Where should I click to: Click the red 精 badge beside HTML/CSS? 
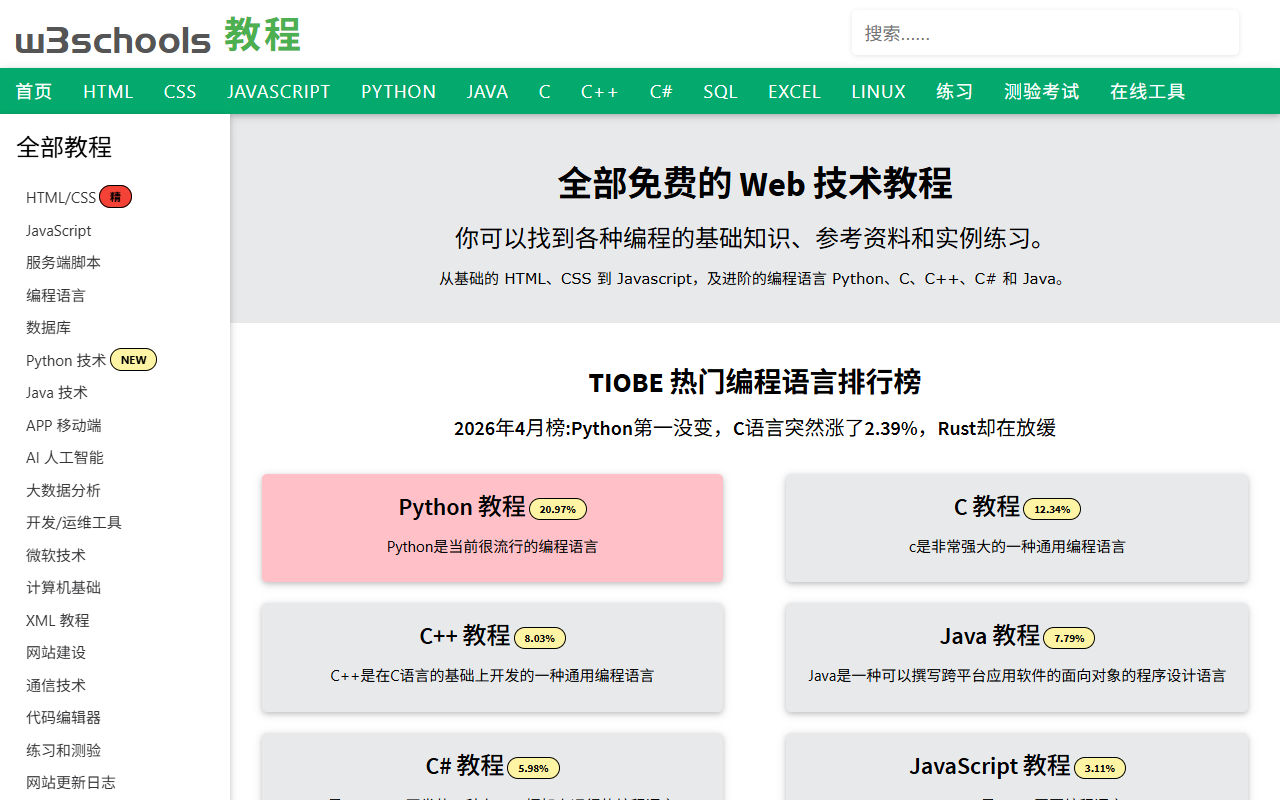tap(115, 197)
